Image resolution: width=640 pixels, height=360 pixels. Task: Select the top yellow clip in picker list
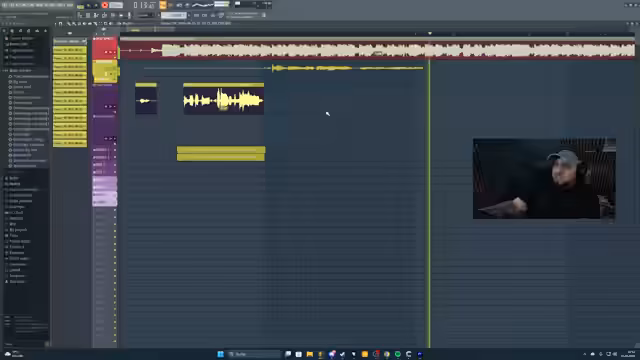pos(70,50)
